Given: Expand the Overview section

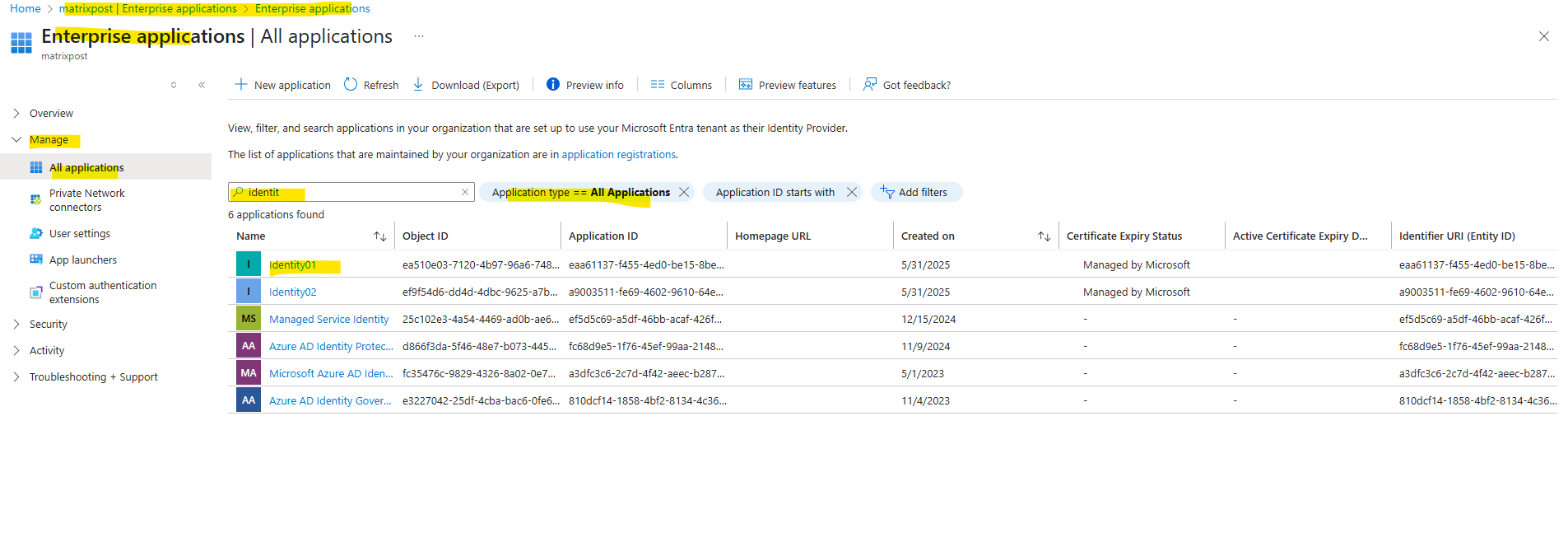Looking at the screenshot, I should [16, 113].
